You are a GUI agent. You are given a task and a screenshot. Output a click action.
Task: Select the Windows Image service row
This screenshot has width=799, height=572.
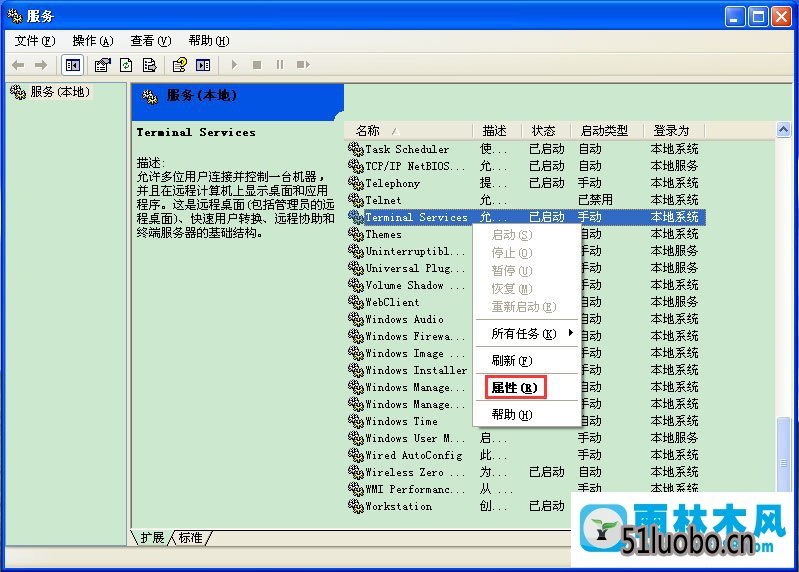[526, 353]
